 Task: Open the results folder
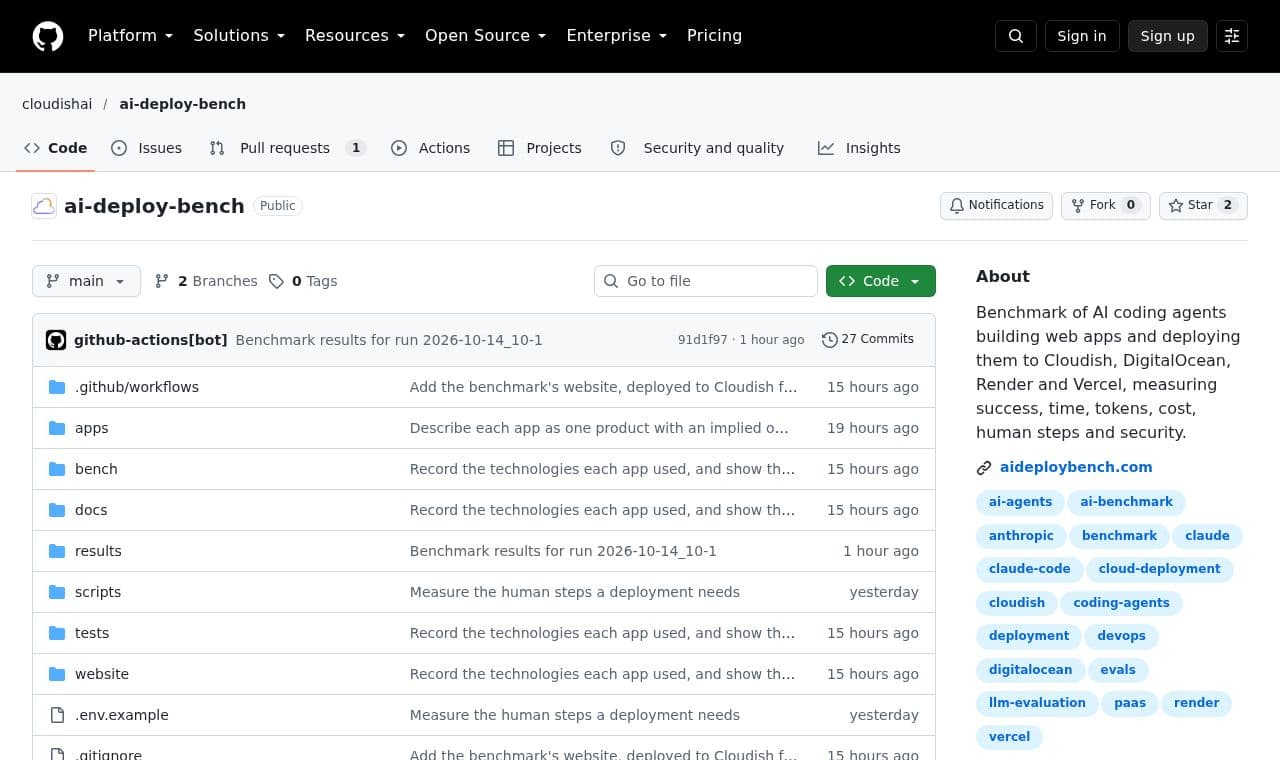pos(98,551)
